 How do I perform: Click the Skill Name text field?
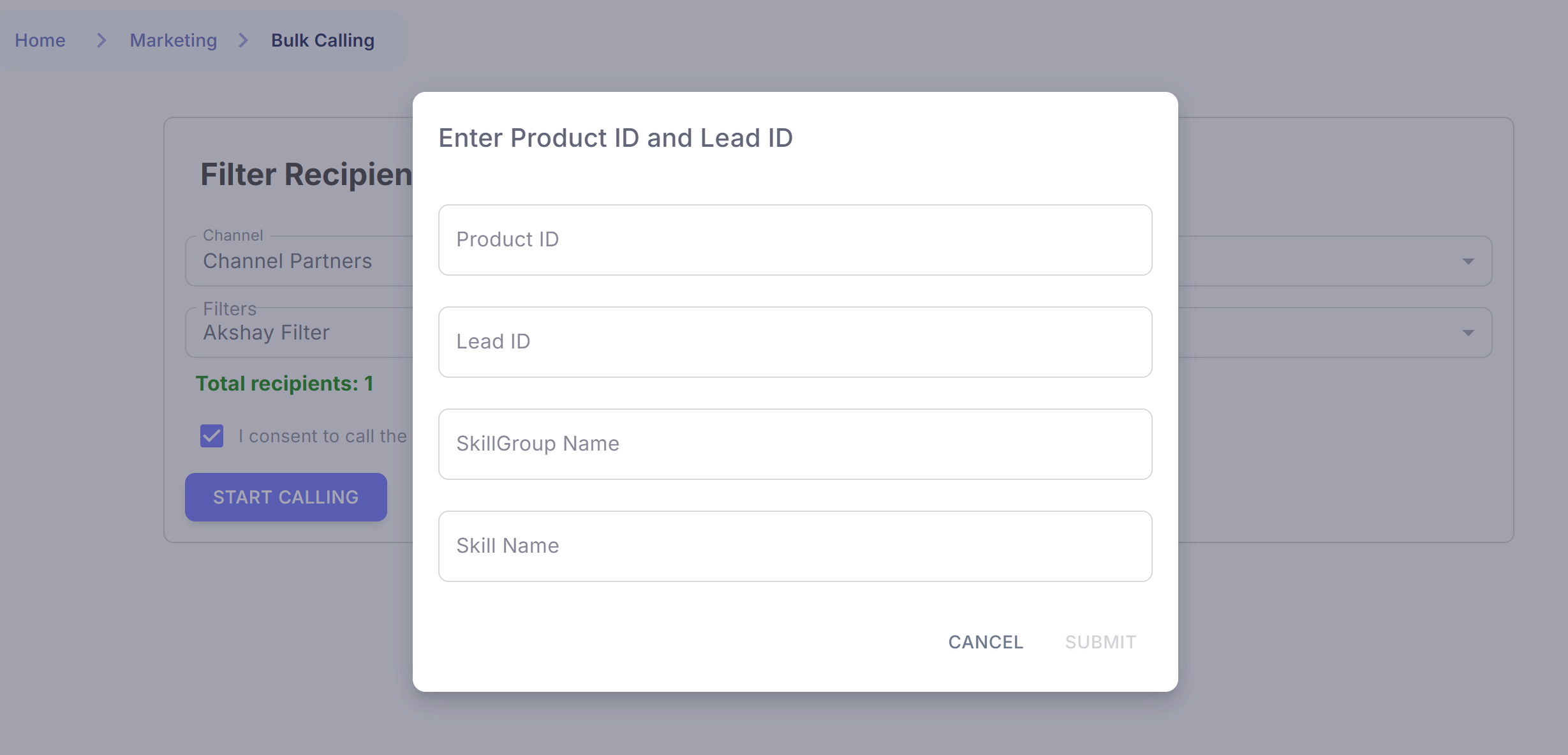tap(794, 546)
